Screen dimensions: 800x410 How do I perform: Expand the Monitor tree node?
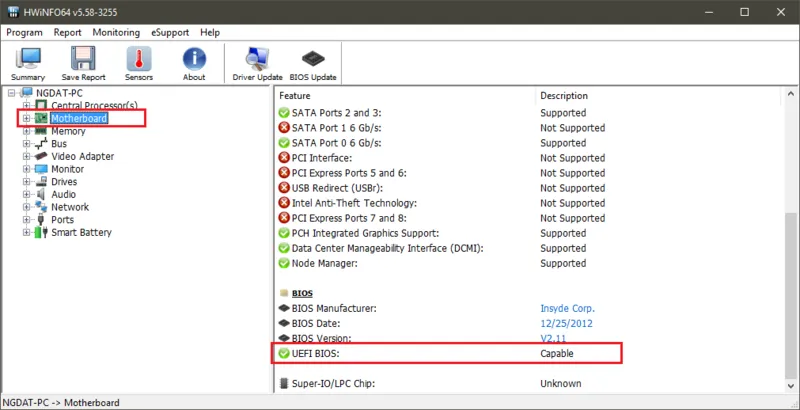coord(26,169)
